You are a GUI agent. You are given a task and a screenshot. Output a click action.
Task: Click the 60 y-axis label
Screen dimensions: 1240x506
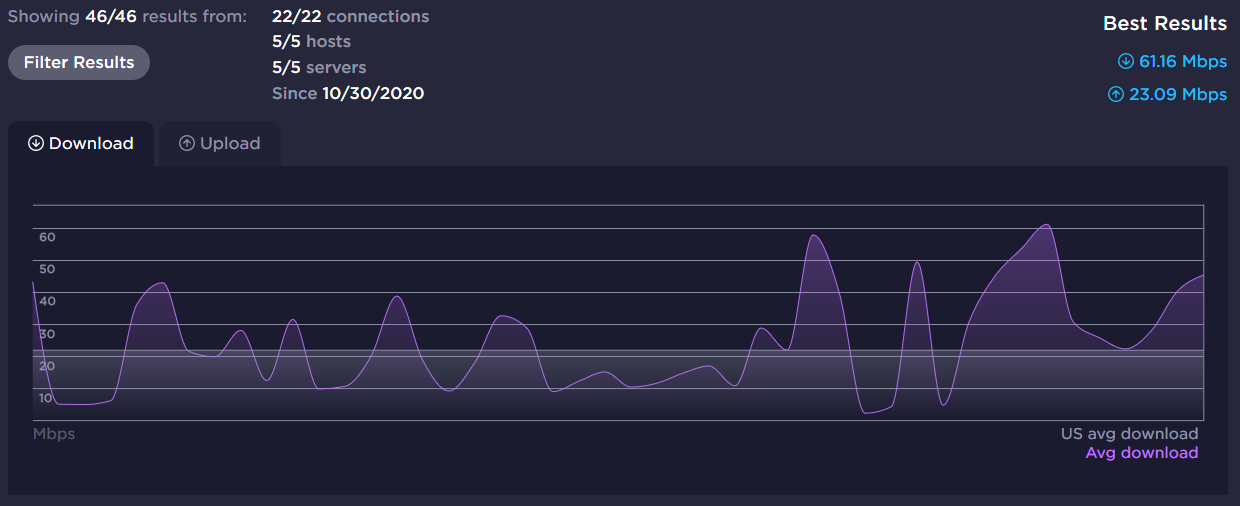(x=47, y=237)
